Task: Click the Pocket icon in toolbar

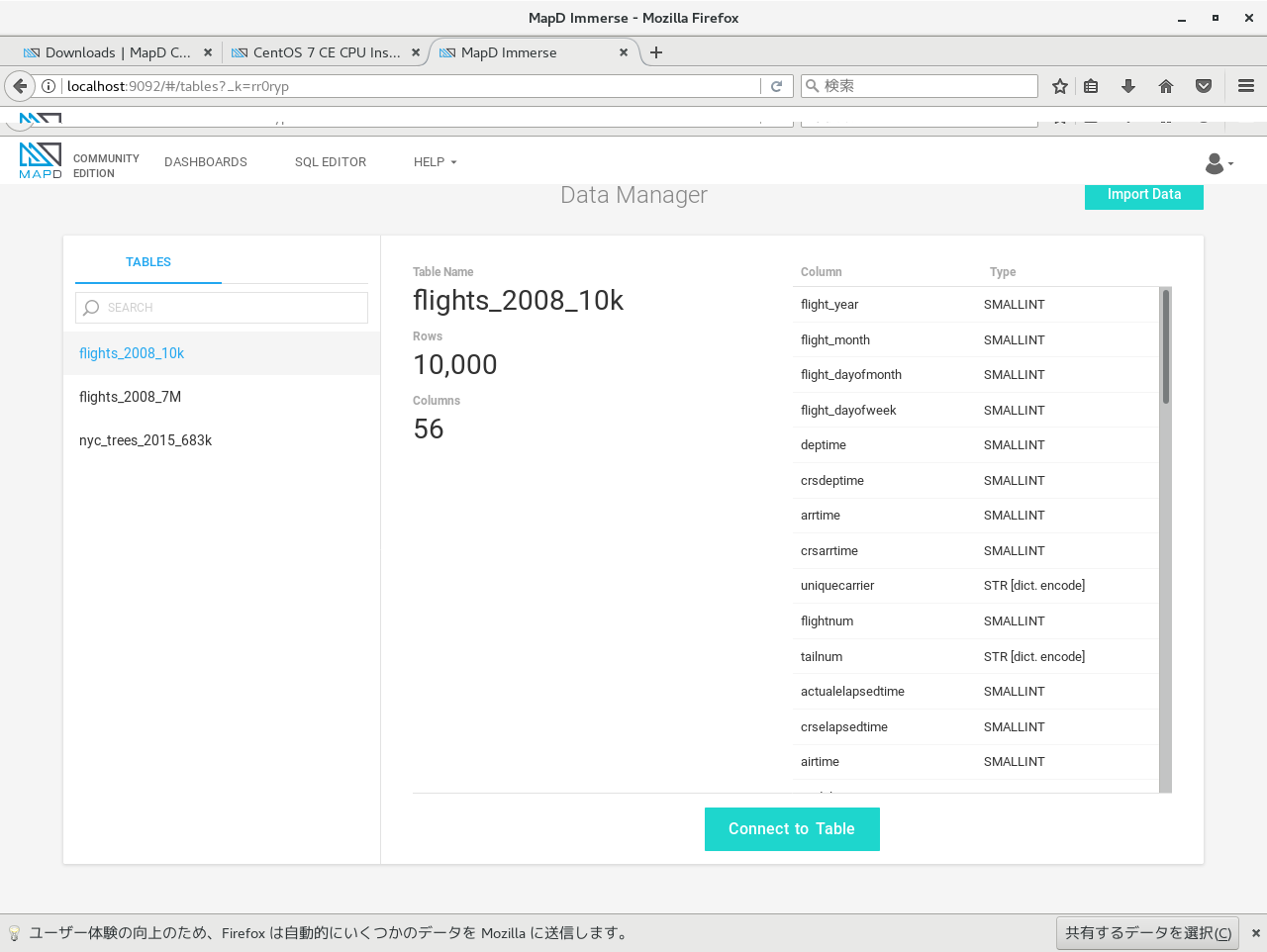Action: pos(1204,86)
